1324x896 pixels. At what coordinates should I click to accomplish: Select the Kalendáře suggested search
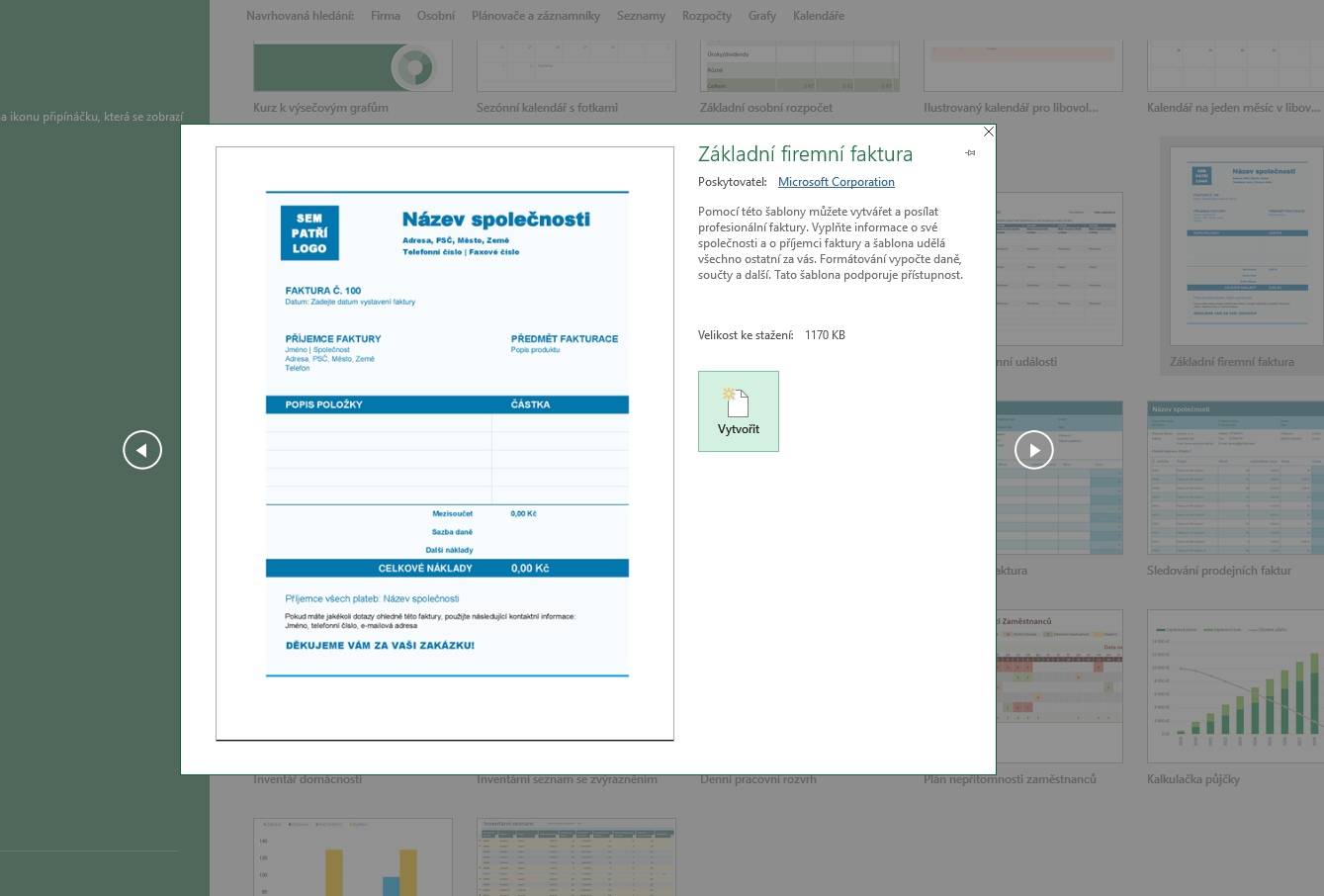pyautogui.click(x=819, y=16)
